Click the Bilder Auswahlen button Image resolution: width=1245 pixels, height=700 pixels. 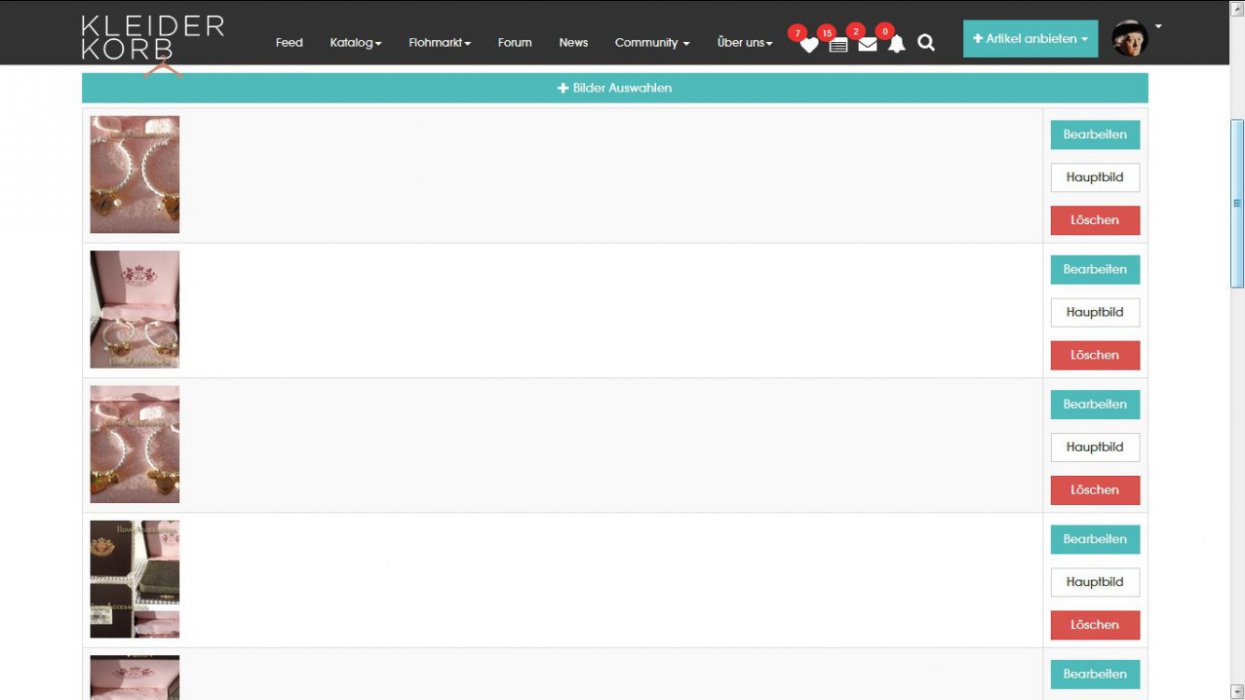614,88
